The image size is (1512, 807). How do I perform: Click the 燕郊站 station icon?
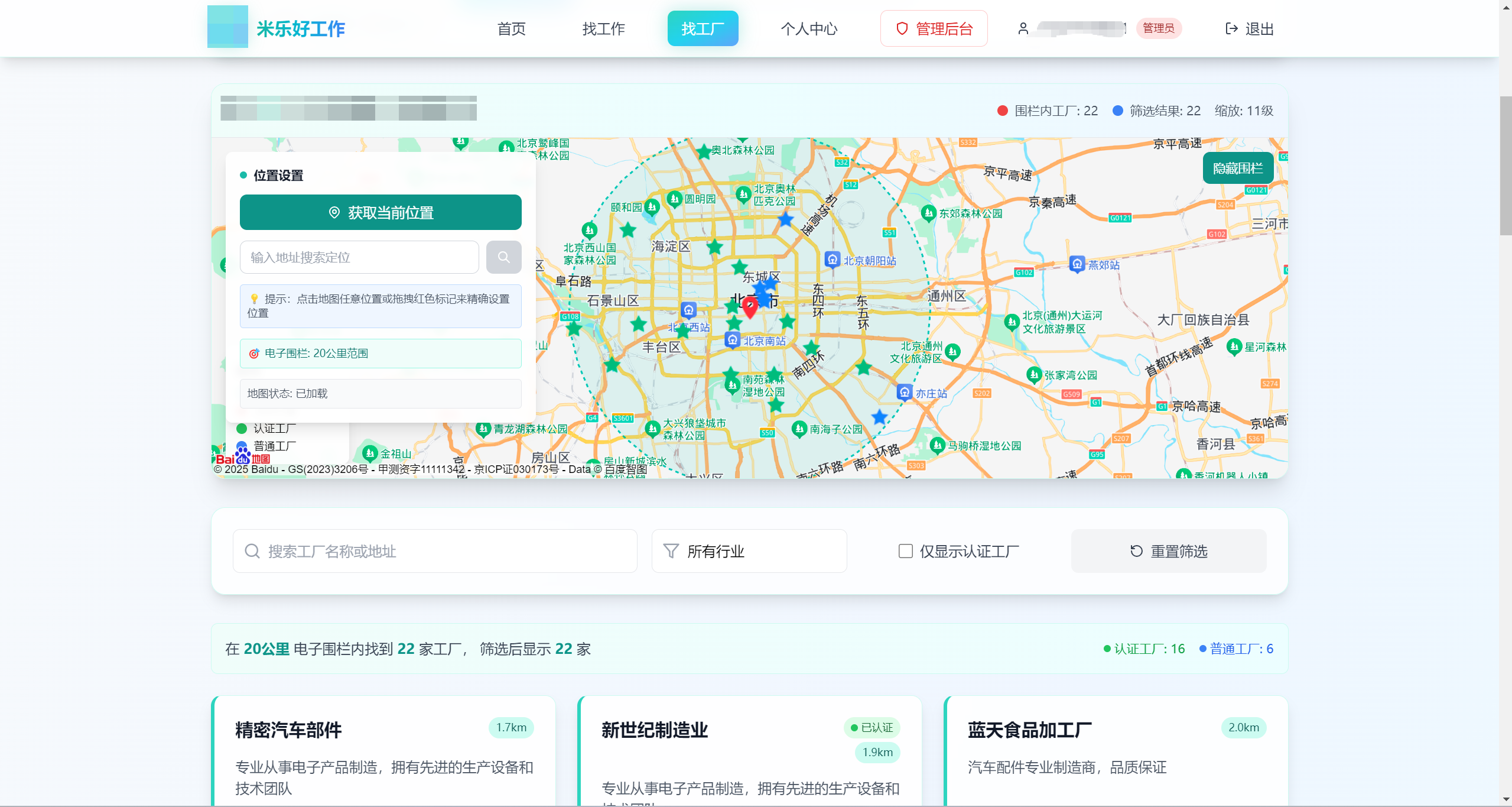click(1077, 264)
